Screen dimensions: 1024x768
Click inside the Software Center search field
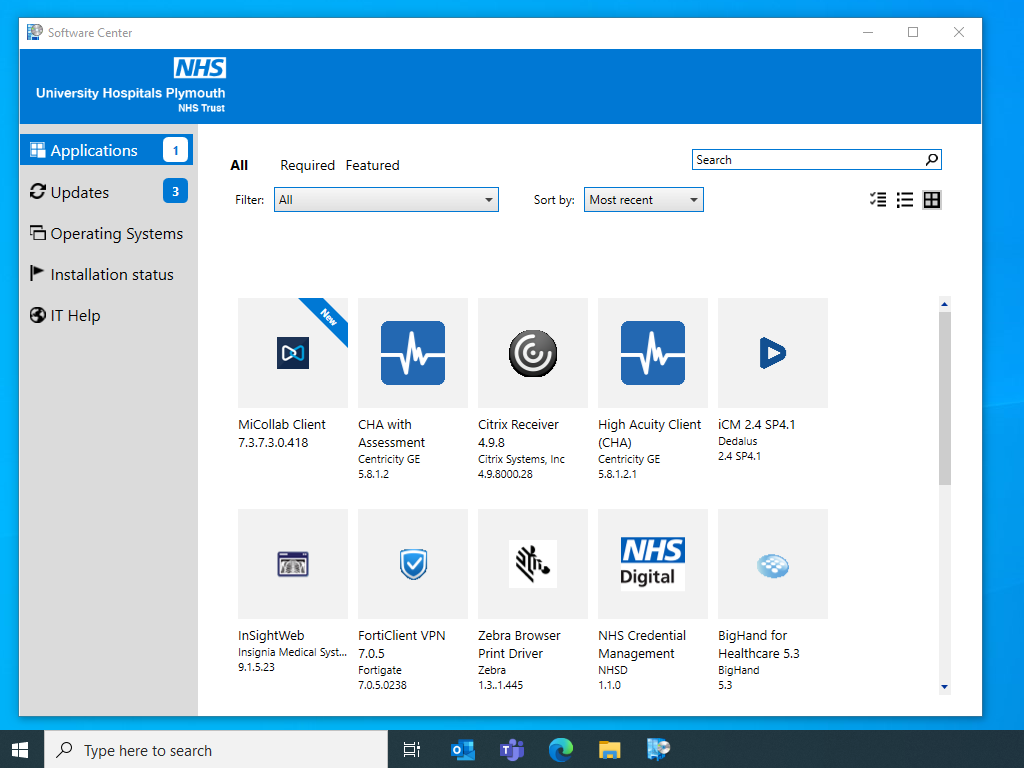coord(808,159)
